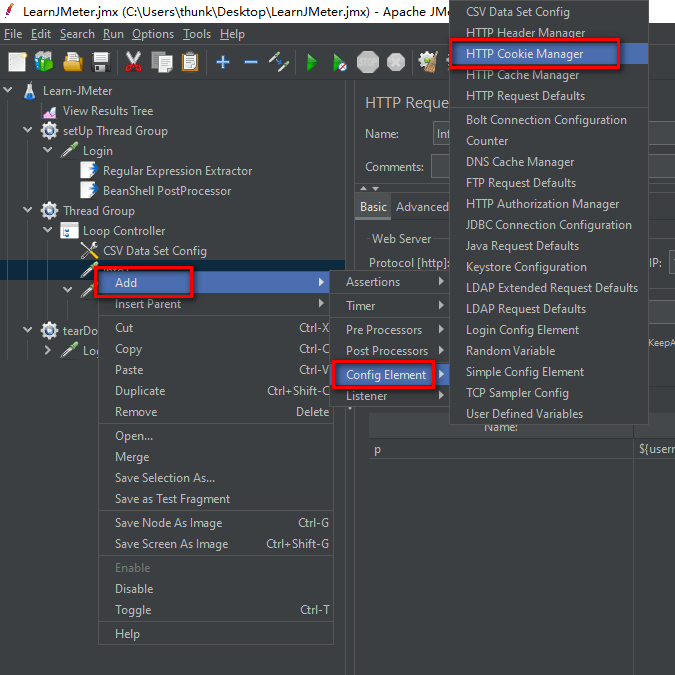
Task: Click the BeanShell PostProcessor node icon
Action: coord(89,190)
